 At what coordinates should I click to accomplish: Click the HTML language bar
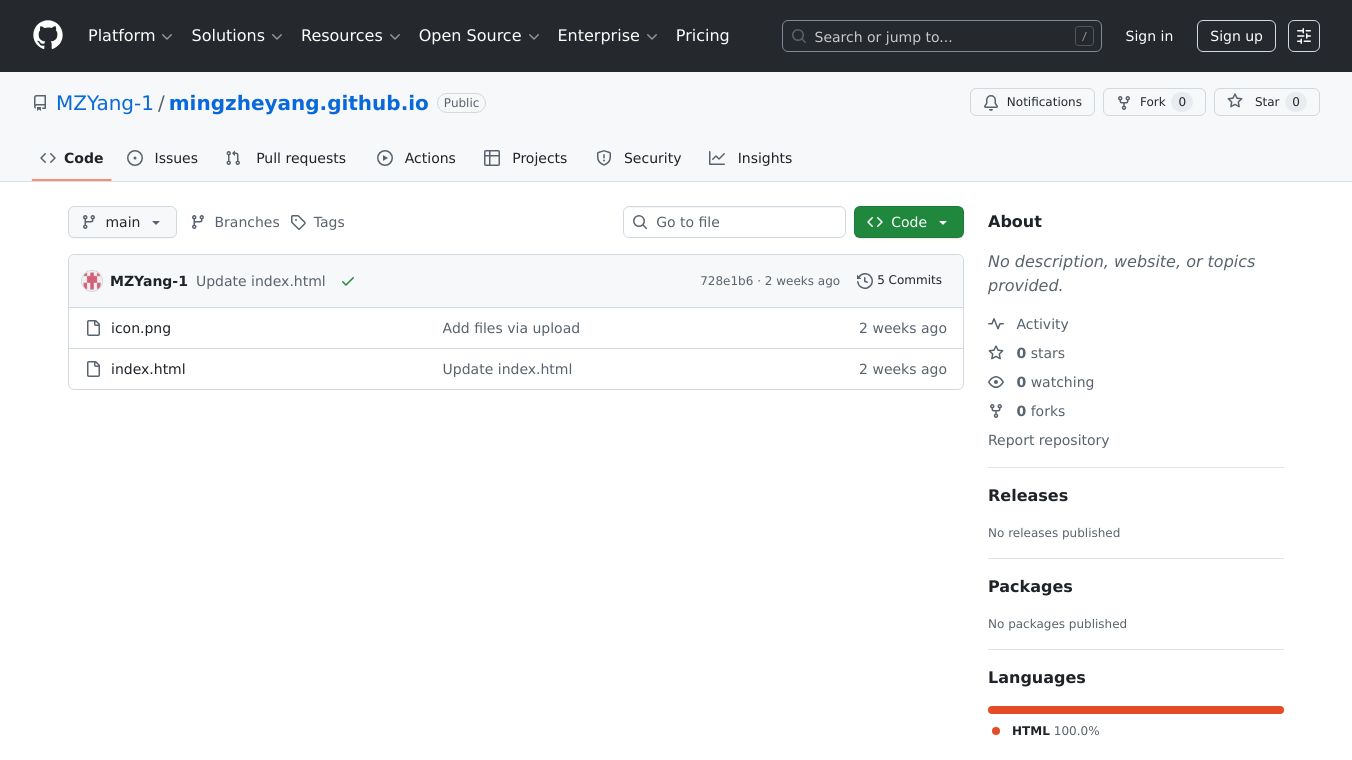point(1135,710)
